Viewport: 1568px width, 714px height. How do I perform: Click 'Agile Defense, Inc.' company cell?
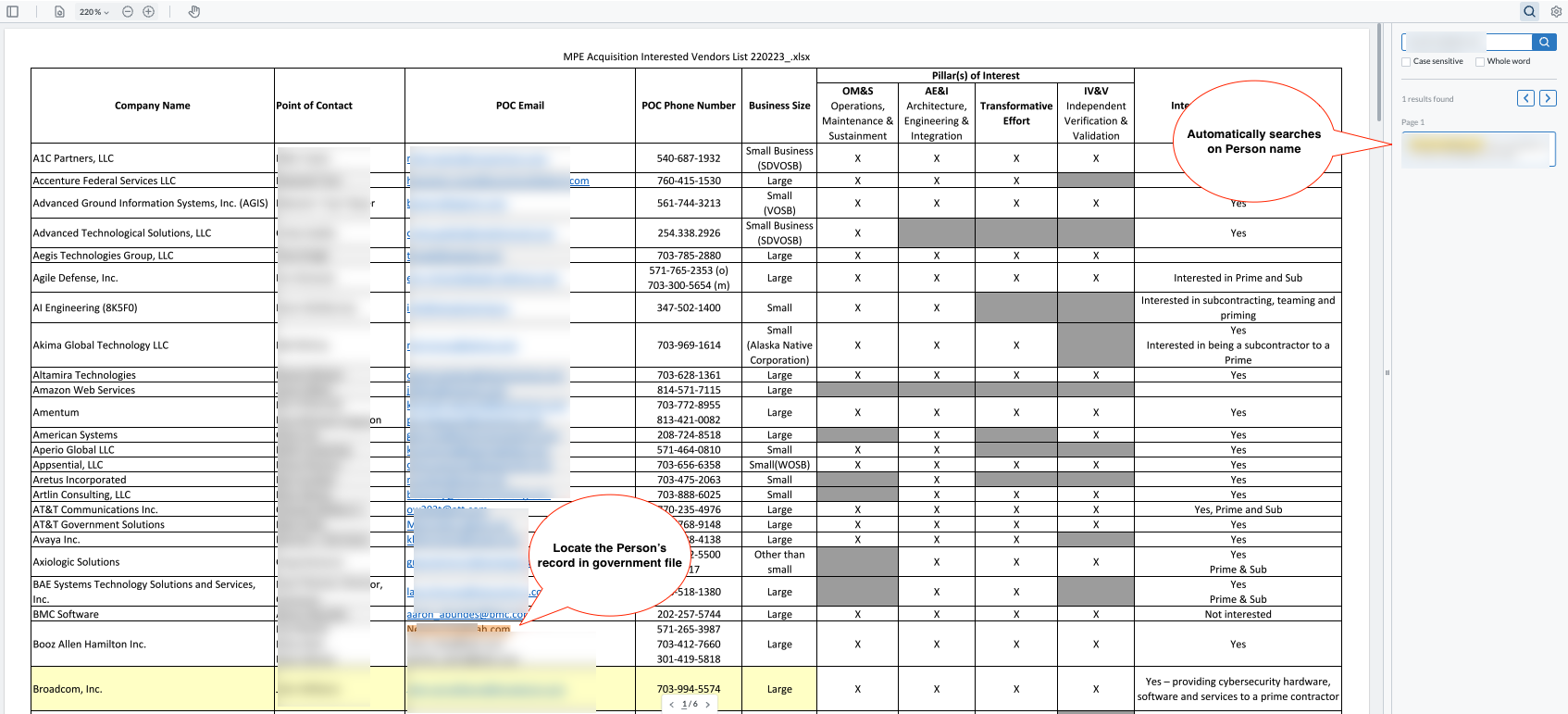coord(153,278)
